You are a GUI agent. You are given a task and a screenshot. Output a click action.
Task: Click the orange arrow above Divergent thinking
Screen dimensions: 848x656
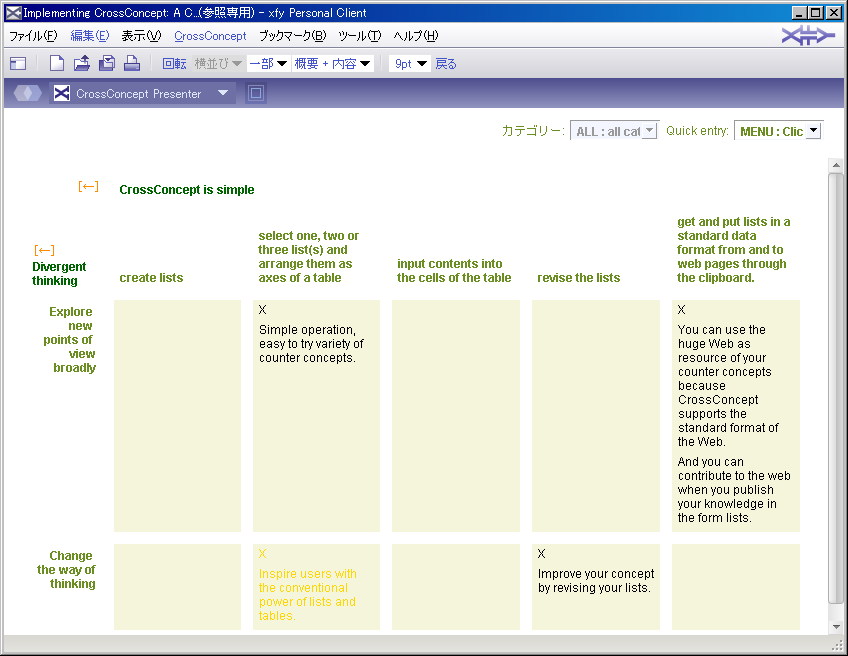click(x=44, y=250)
